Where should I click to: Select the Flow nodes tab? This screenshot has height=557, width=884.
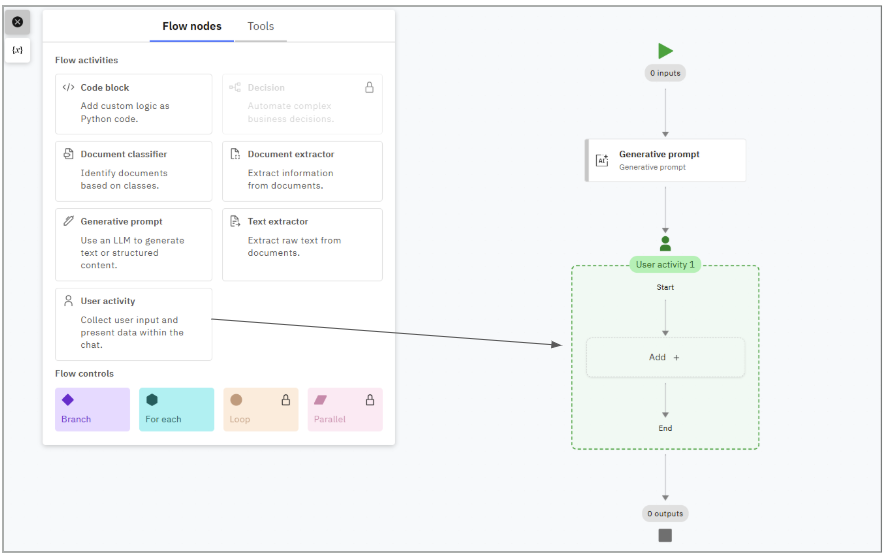point(192,26)
